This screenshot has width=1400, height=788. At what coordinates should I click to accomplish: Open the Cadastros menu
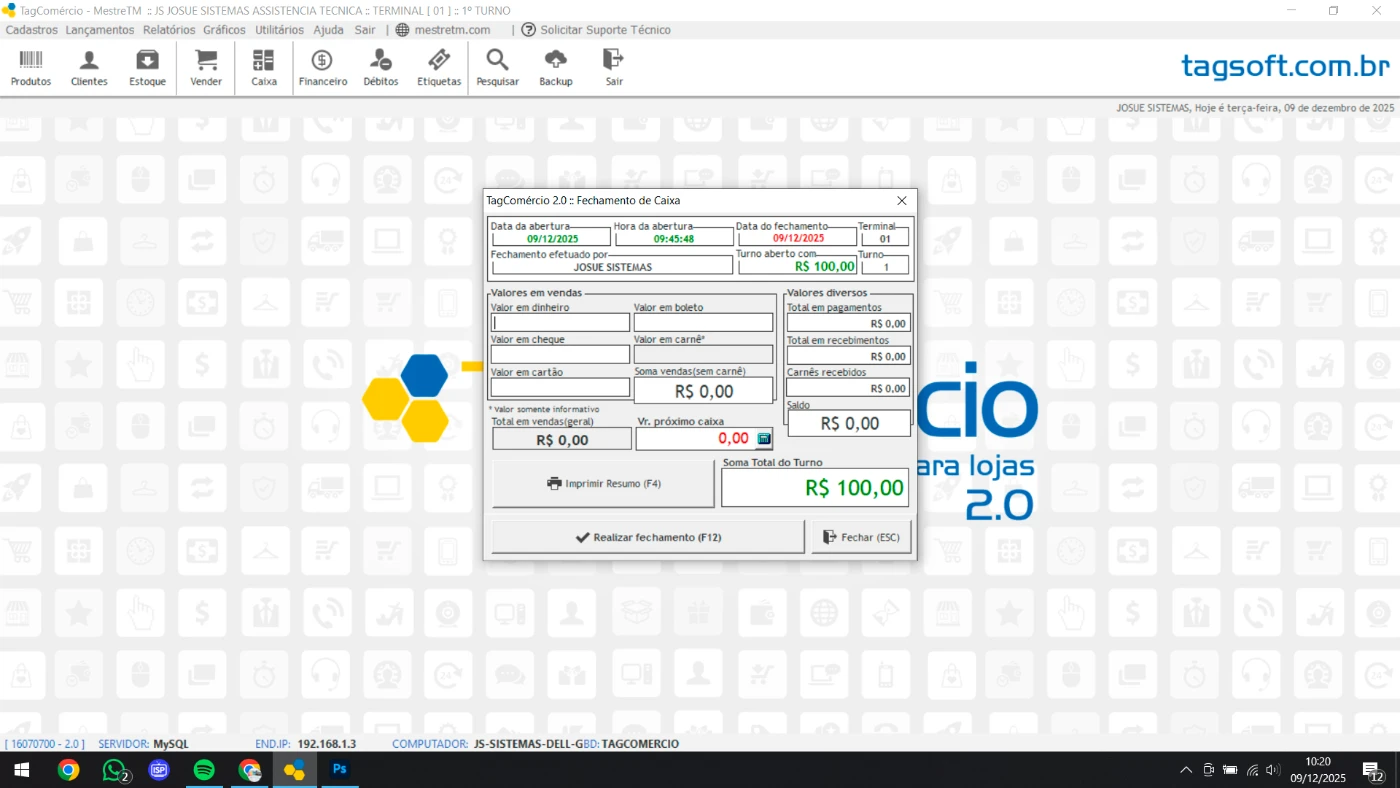point(32,30)
